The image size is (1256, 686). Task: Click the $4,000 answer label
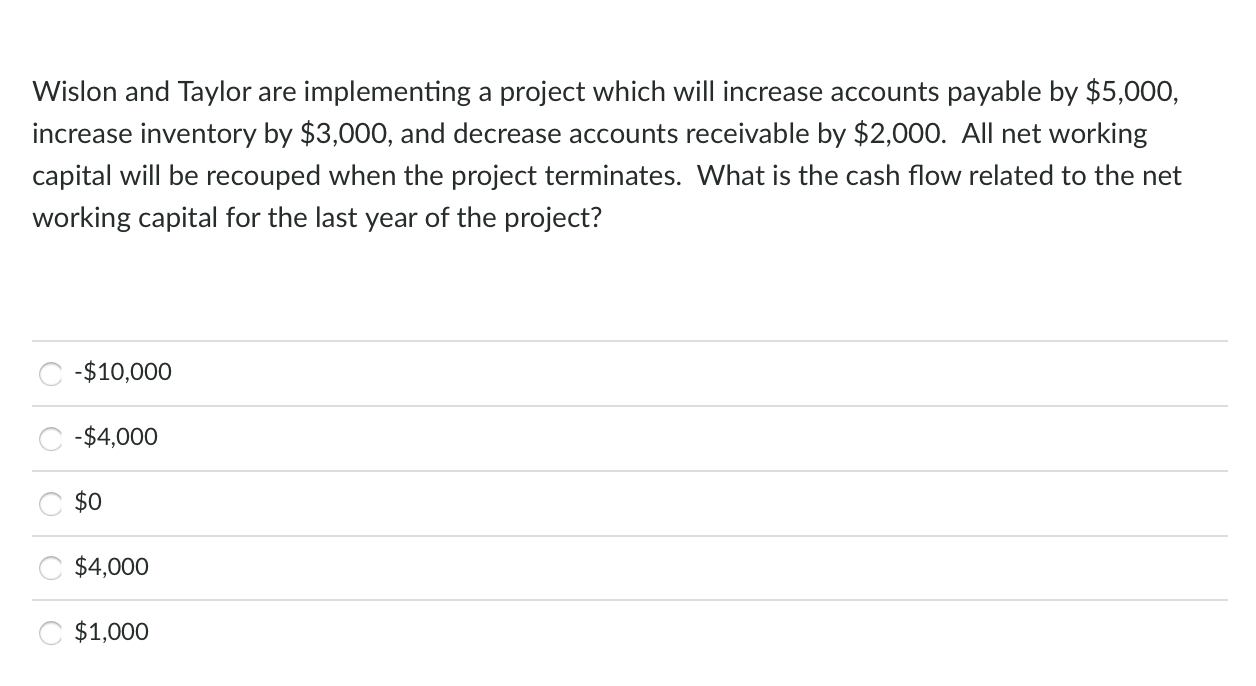pyautogui.click(x=111, y=567)
